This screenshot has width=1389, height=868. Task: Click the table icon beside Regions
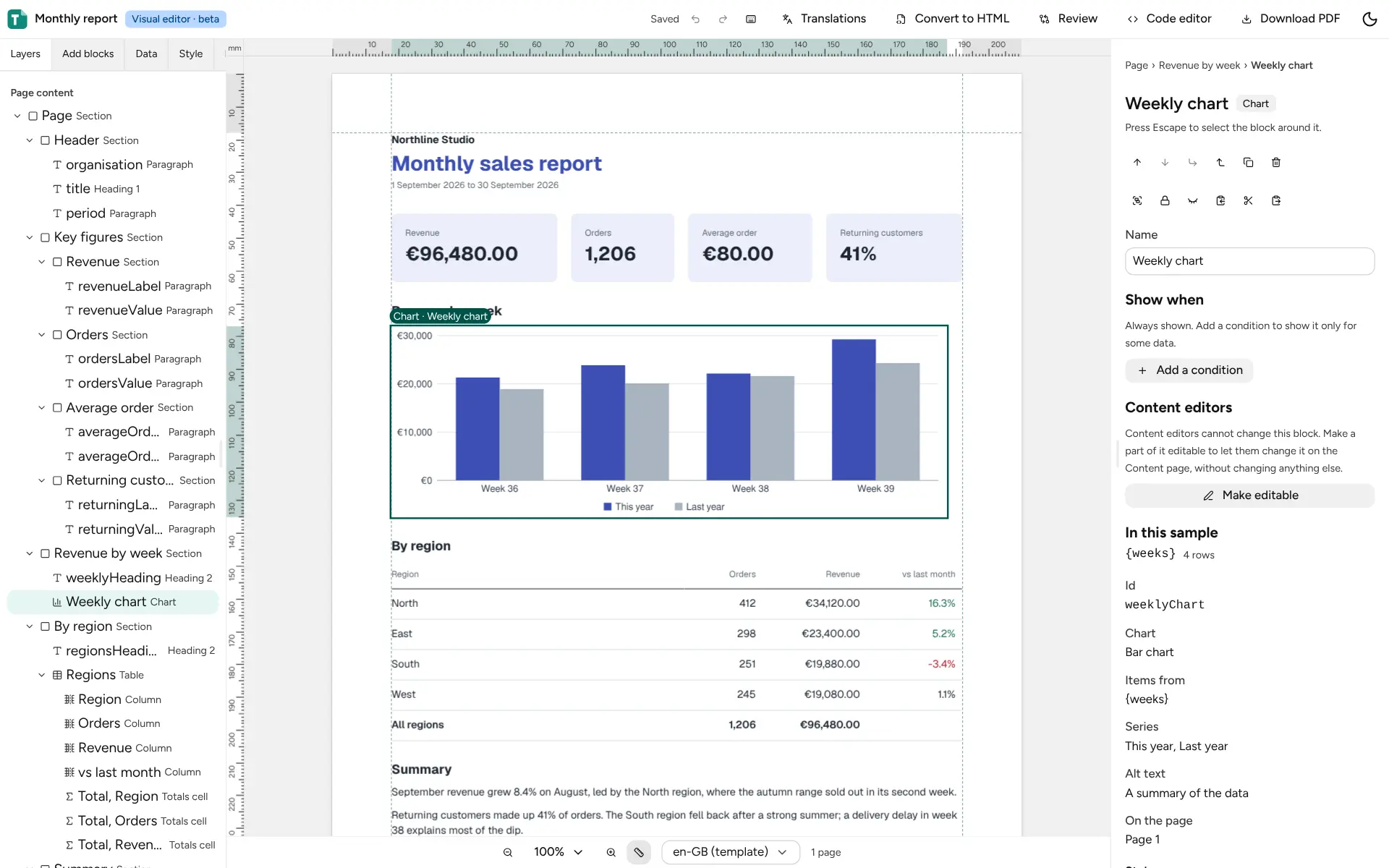click(57, 676)
